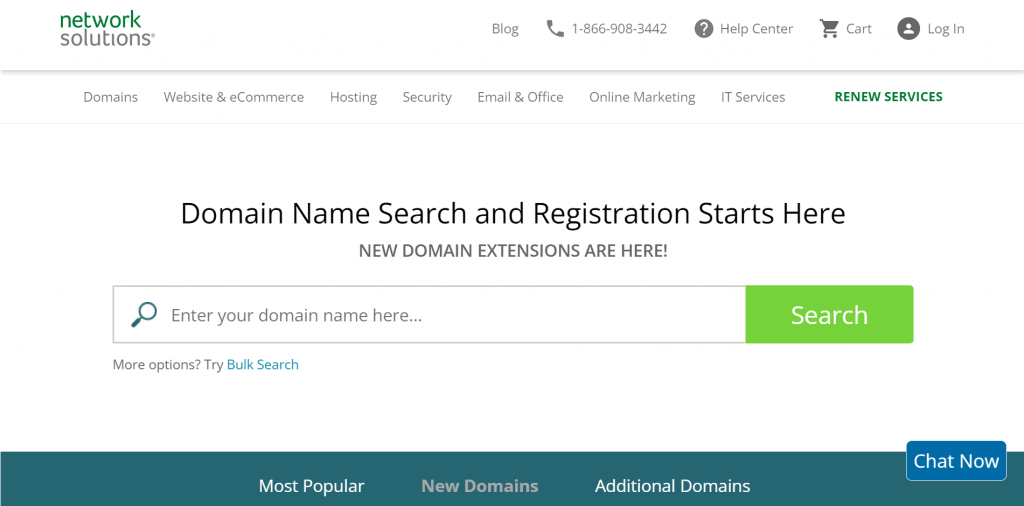The width and height of the screenshot is (1024, 506).
Task: Open the Email & Office menu
Action: (520, 97)
